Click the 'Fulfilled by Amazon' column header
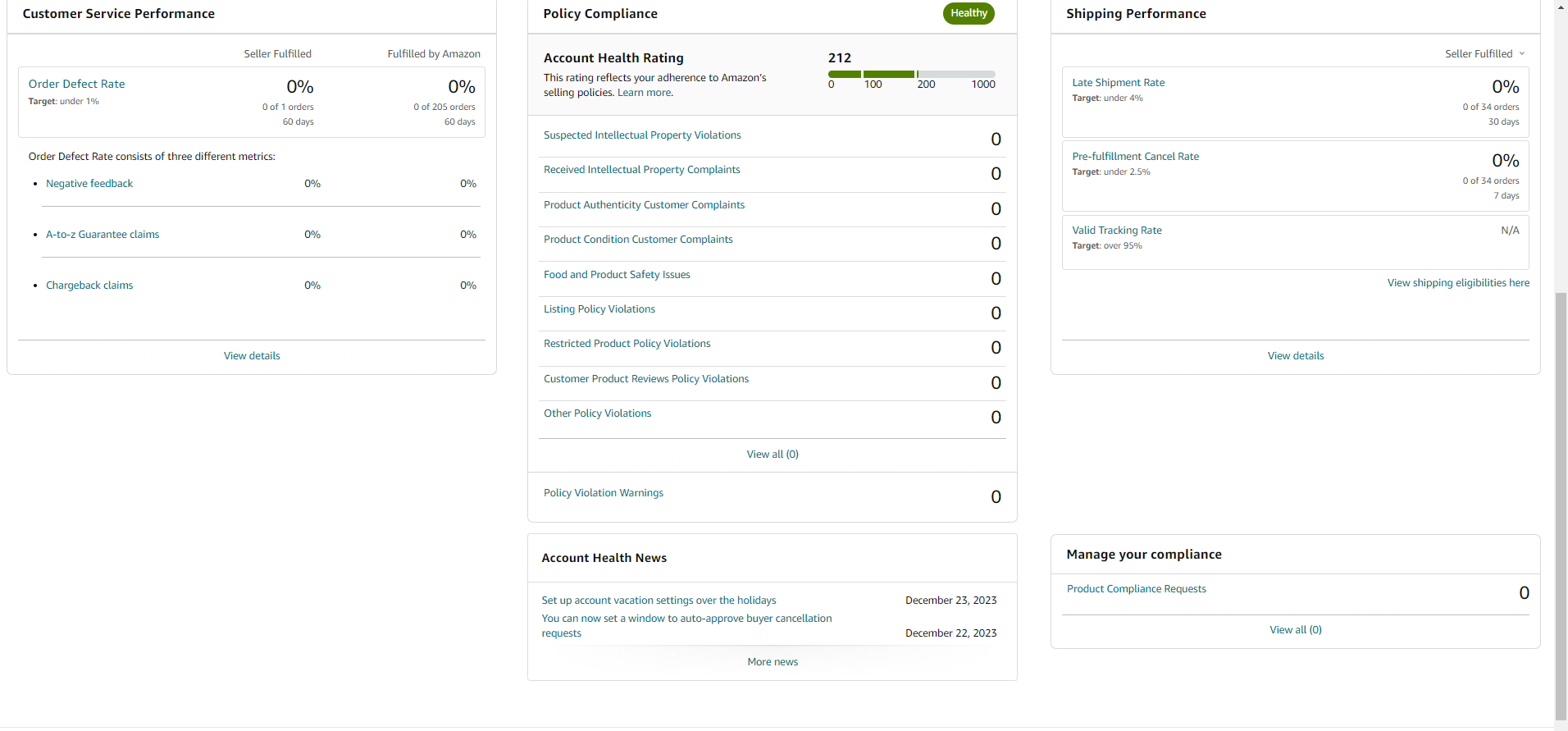 coord(434,54)
